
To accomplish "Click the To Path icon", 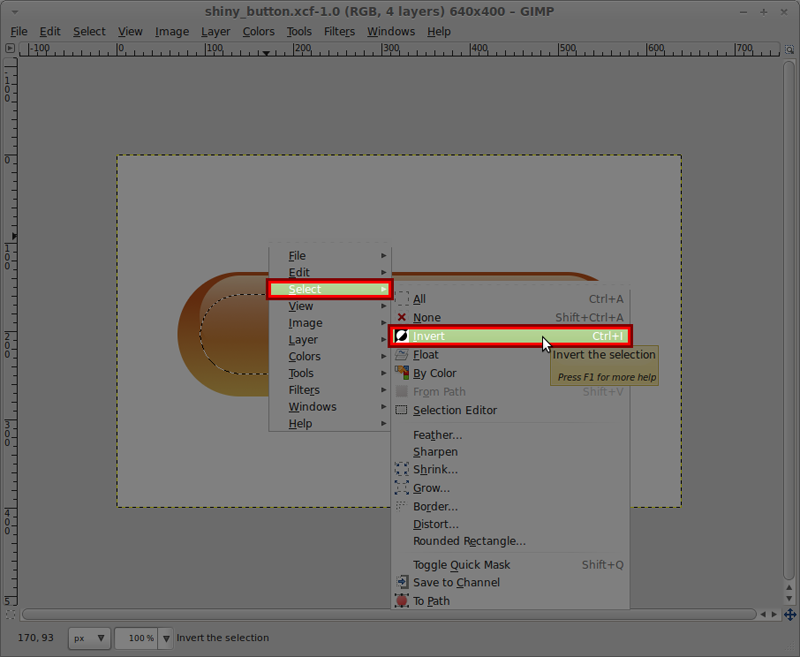I will [x=403, y=601].
